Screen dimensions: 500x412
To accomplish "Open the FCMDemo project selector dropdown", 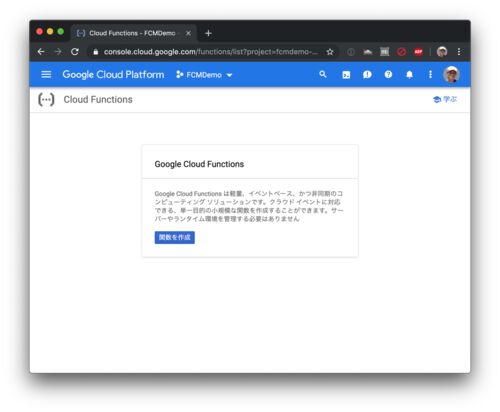I will [x=204, y=75].
